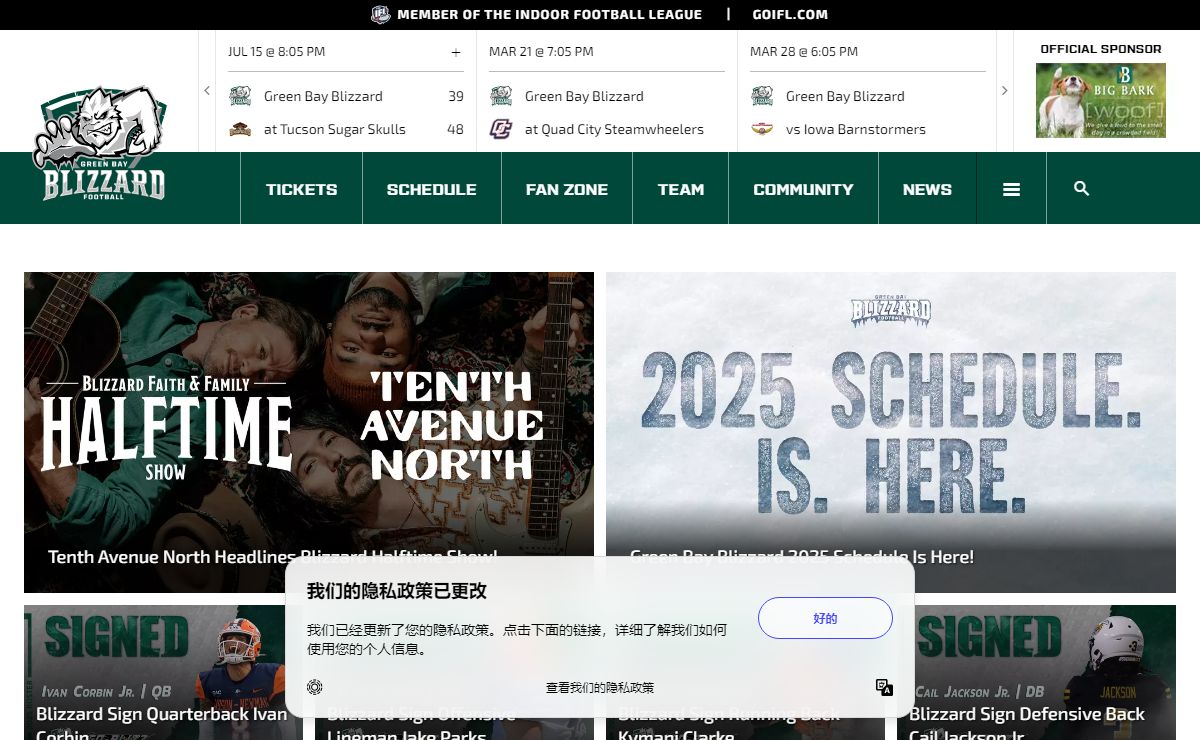Click MAR 28 @ 6:05 PM game date

point(804,52)
